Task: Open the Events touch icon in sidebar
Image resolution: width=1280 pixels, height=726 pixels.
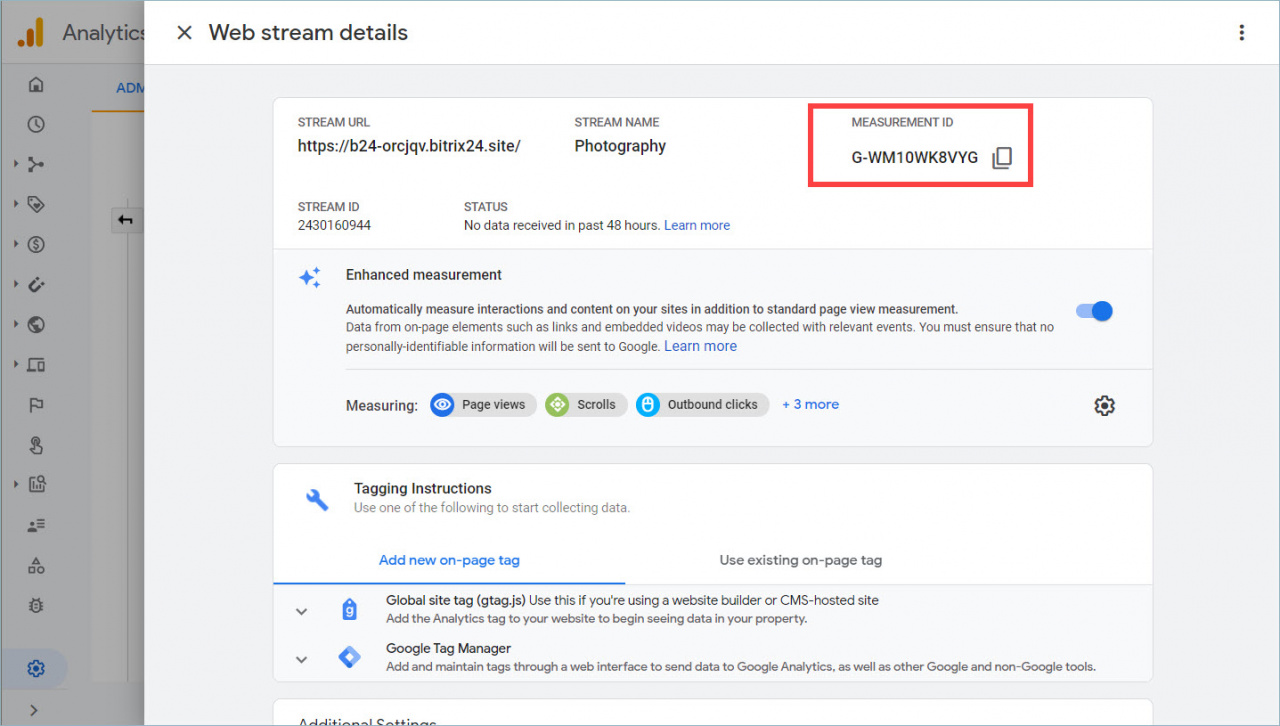Action: click(x=36, y=445)
